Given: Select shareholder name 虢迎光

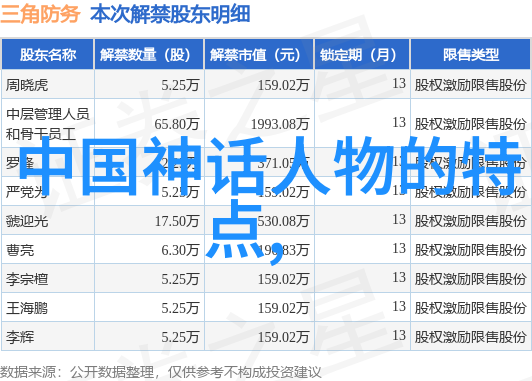Looking at the screenshot, I should coord(27,221).
